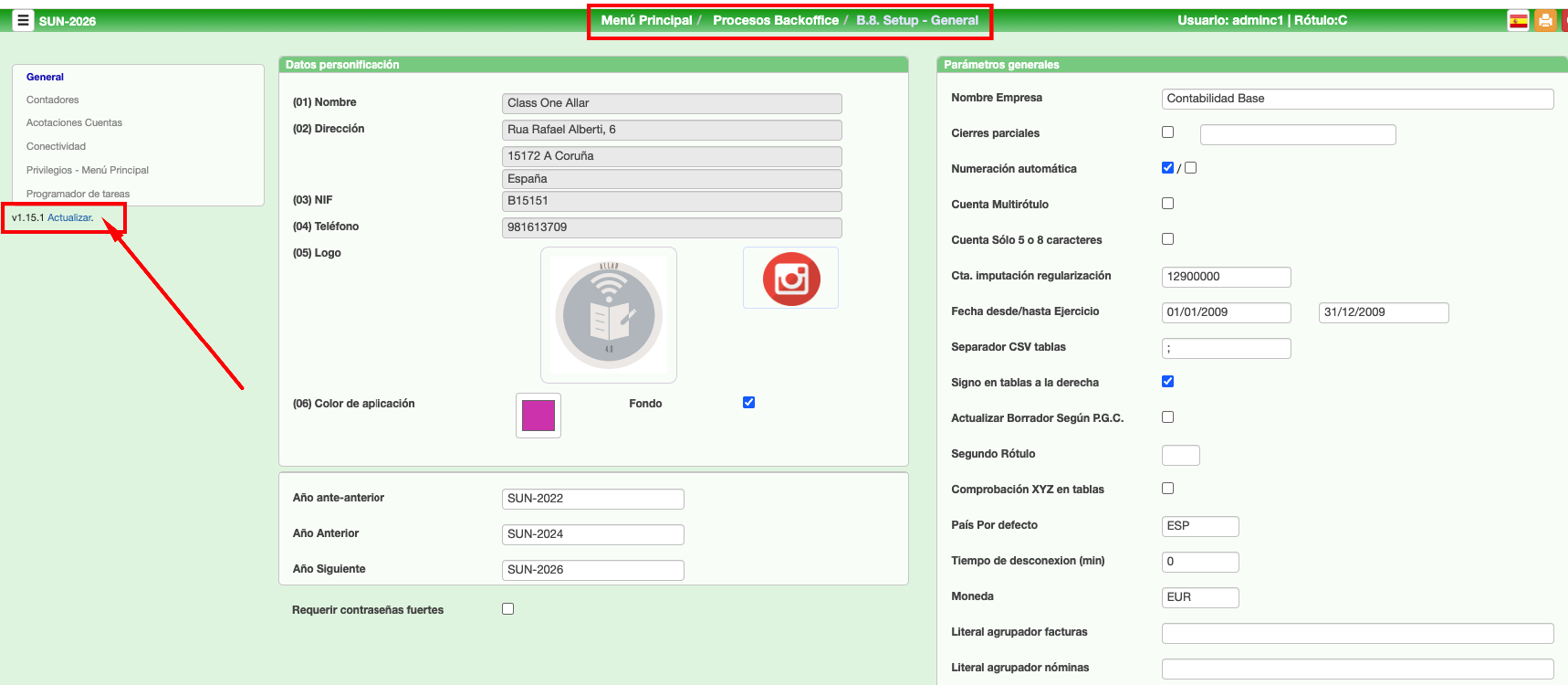
Task: Click the Nombre Empresa input field
Action: (x=1356, y=99)
